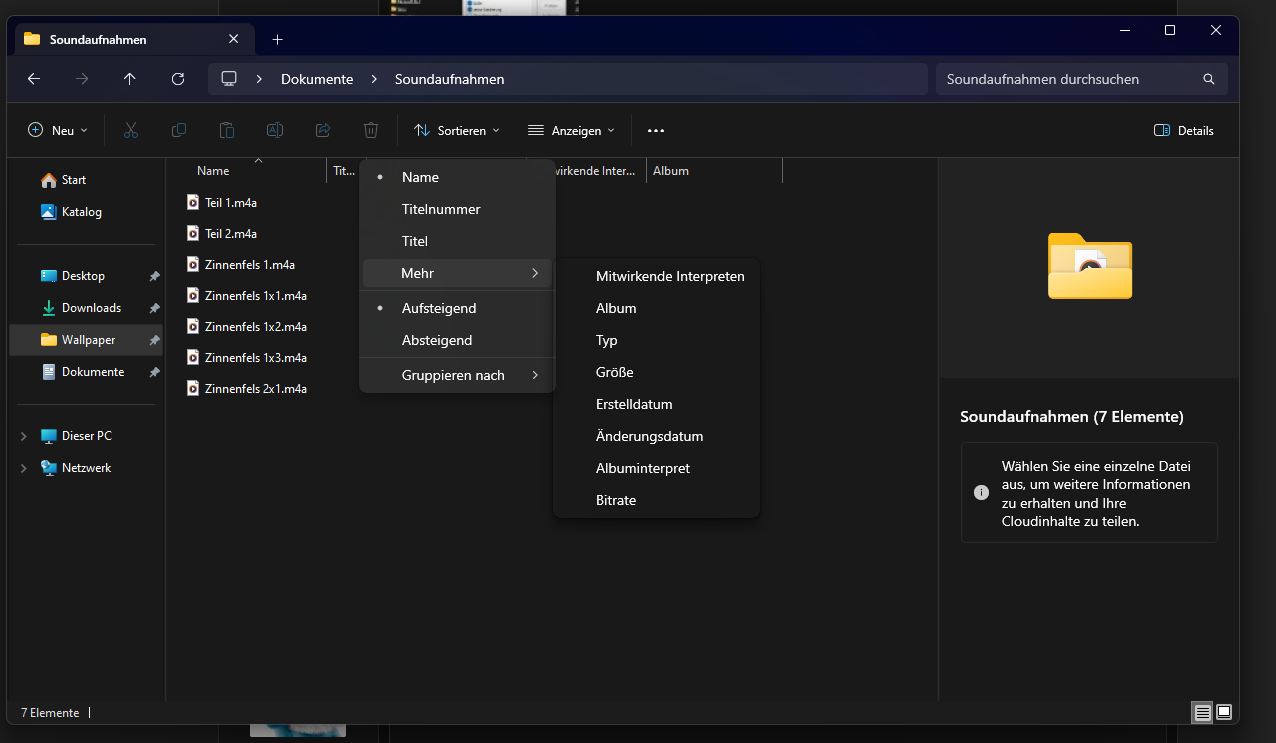The height and width of the screenshot is (743, 1276).
Task: Open the Gruppieren nach submenu
Action: tap(453, 375)
